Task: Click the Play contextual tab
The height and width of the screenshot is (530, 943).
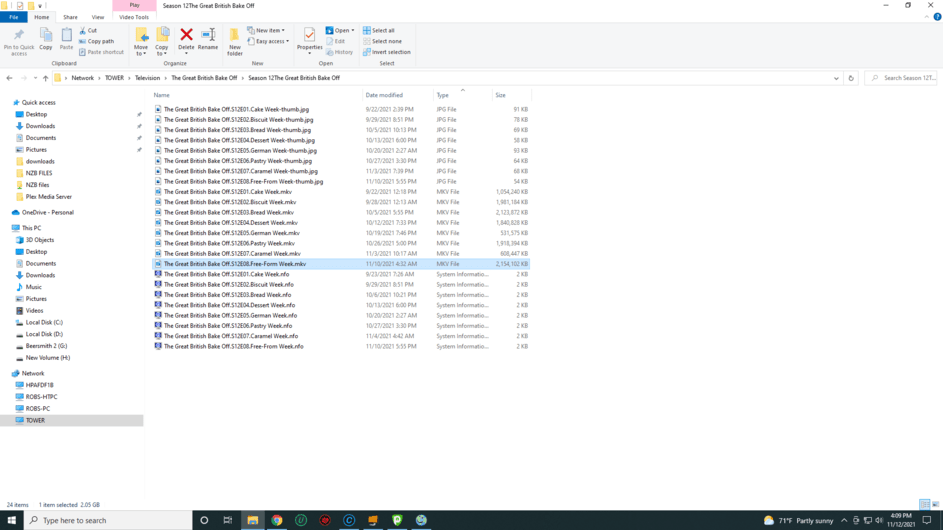Action: coord(134,5)
